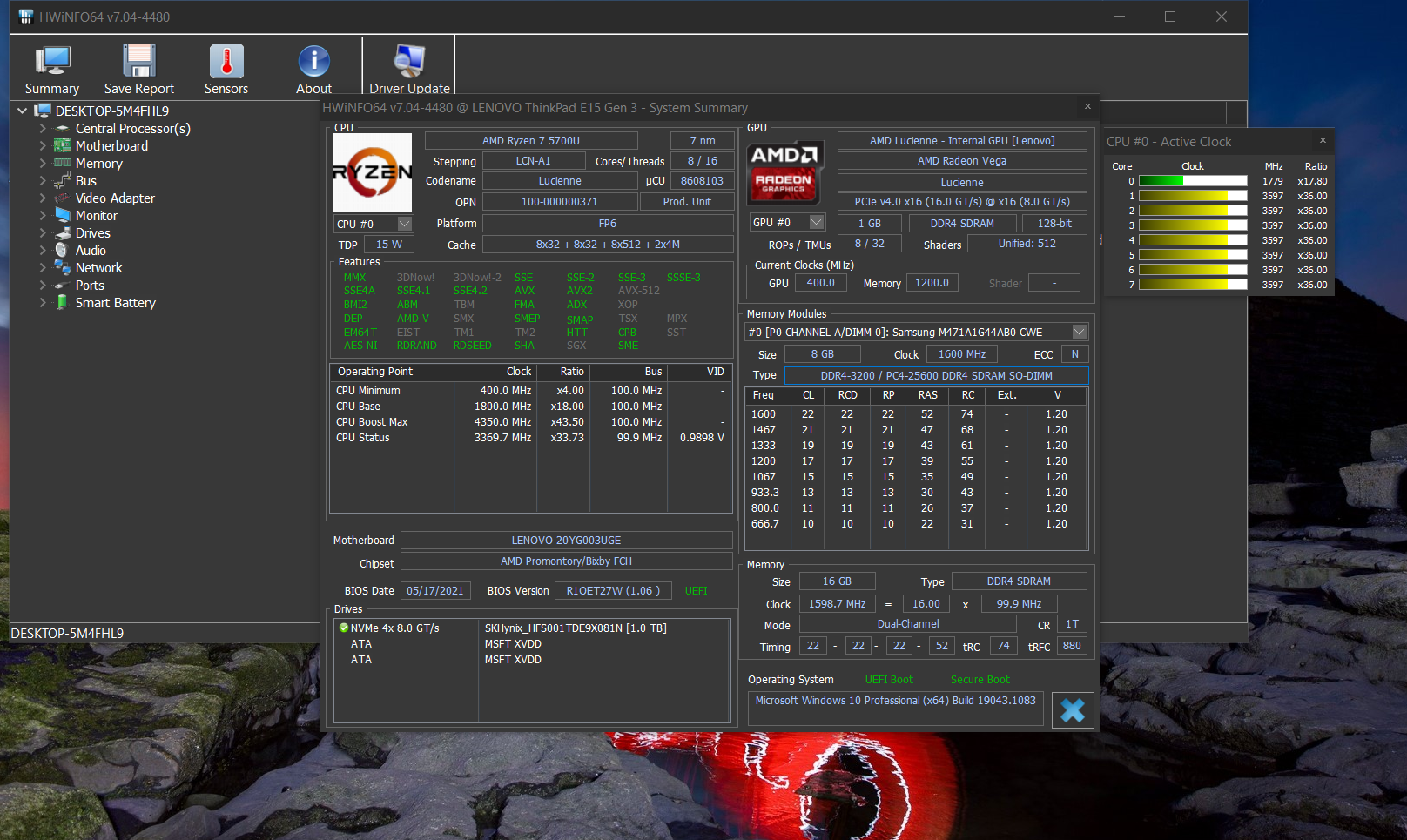Click the DESKTOP-5M4FHL9 status bar text

coord(67,634)
